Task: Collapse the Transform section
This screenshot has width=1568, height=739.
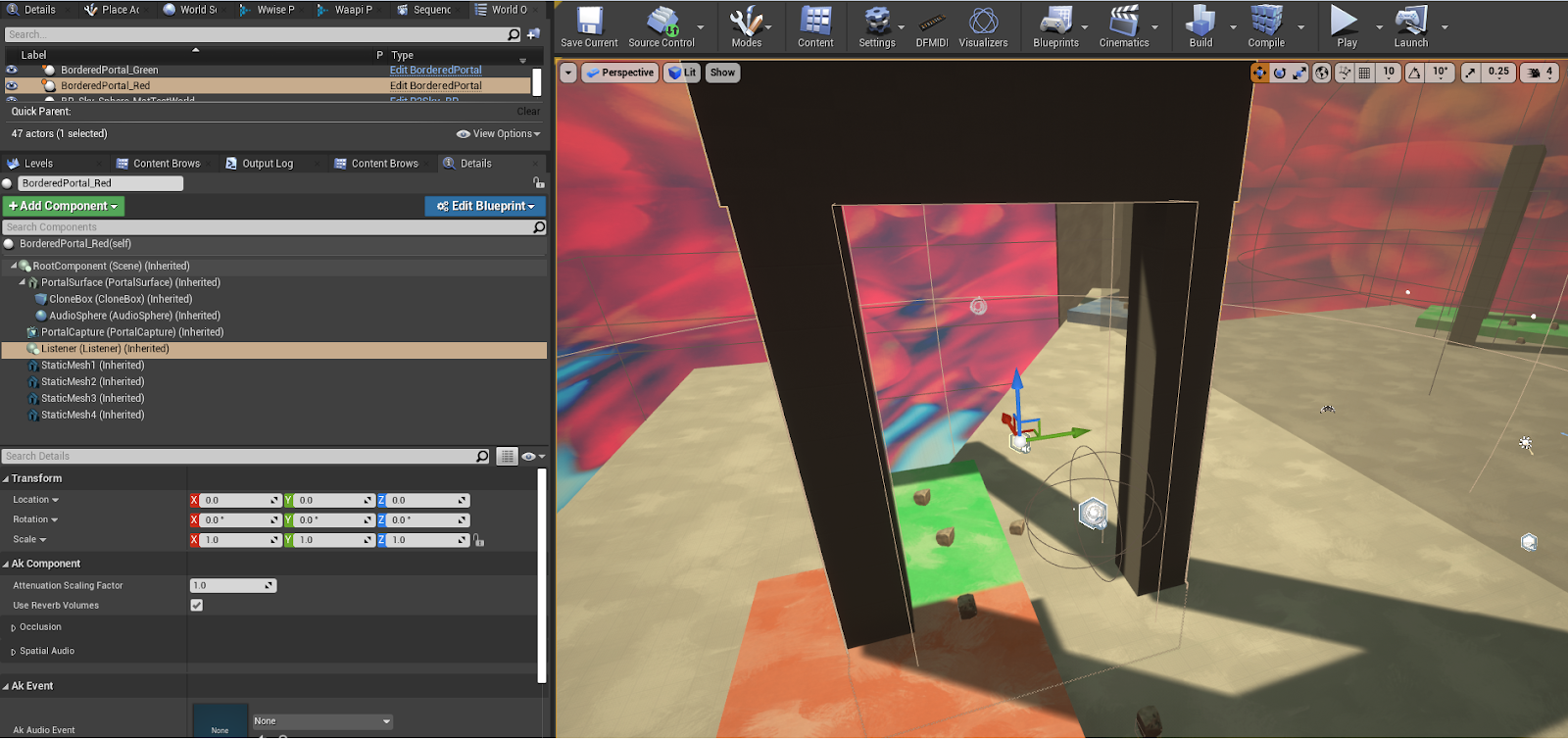Action: tap(6, 479)
